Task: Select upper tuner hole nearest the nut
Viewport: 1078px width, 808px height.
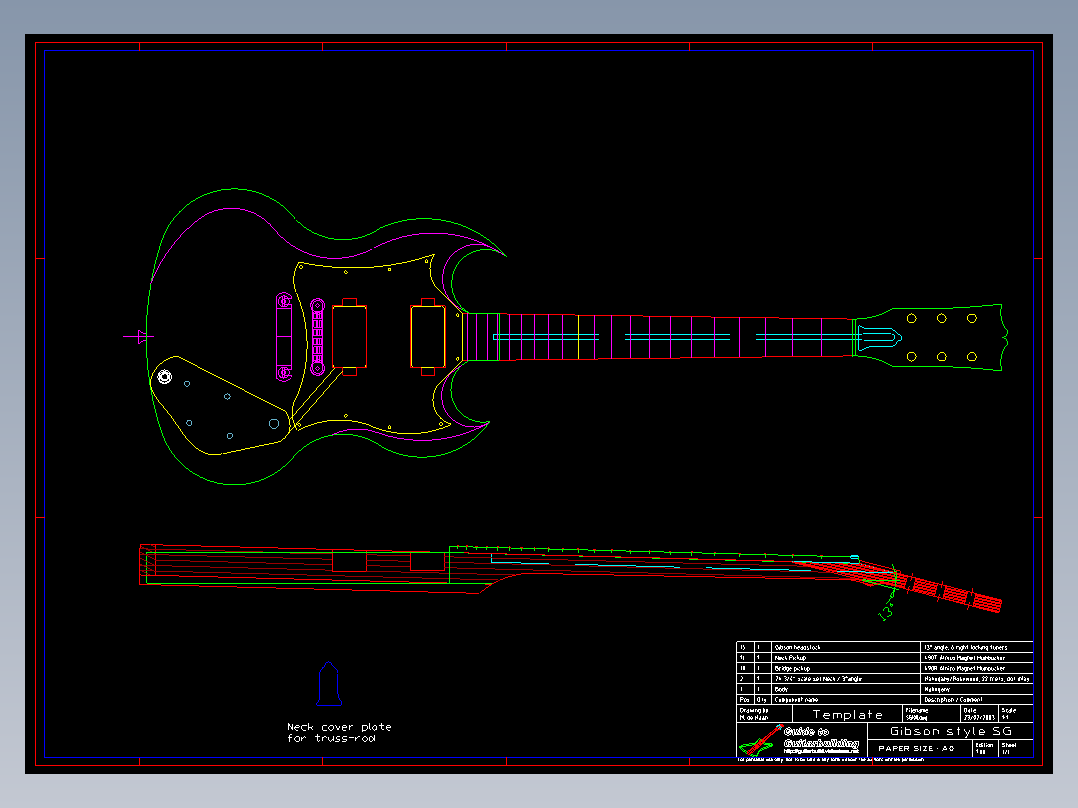Action: (x=912, y=318)
